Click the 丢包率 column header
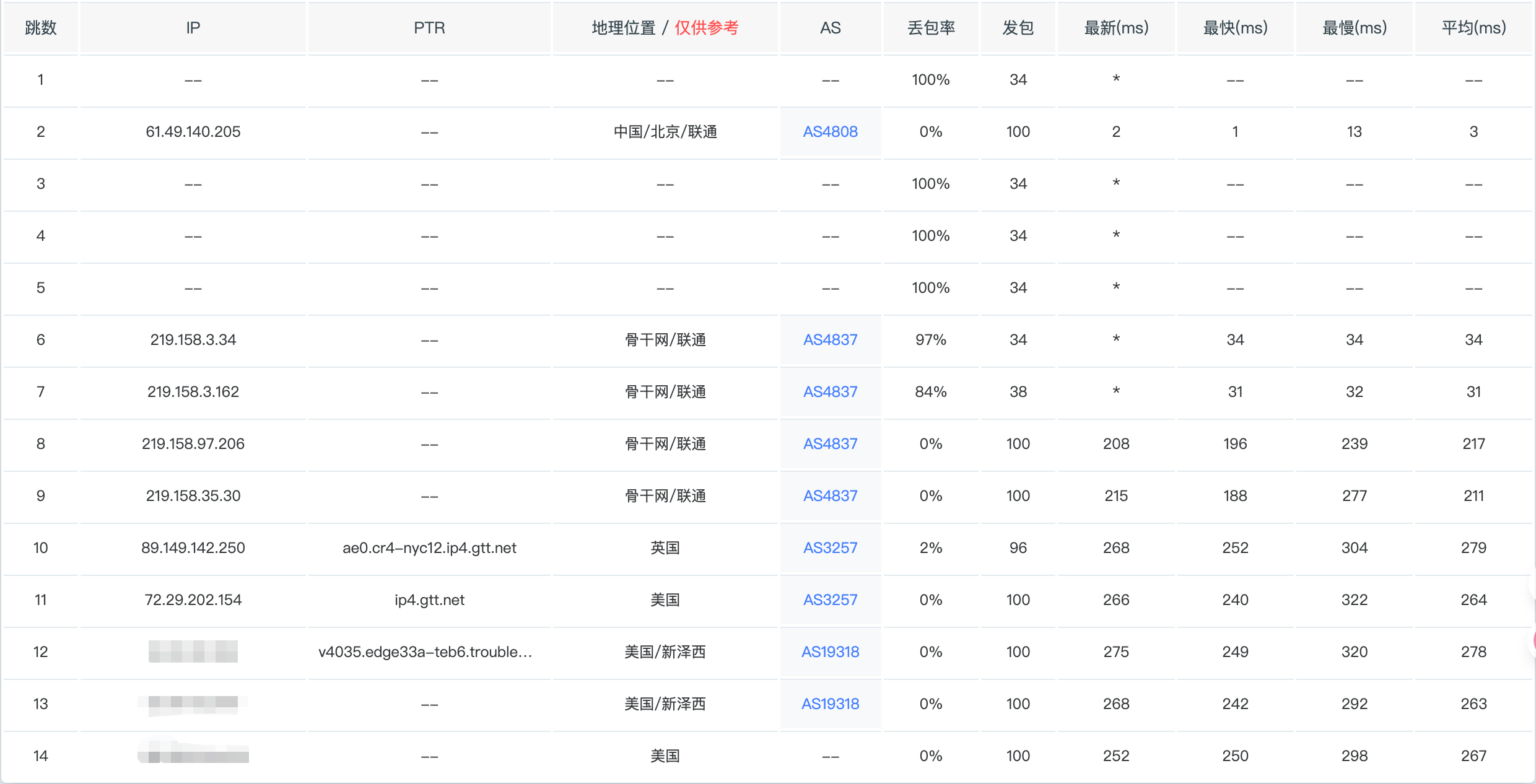The image size is (1536, 784). [x=931, y=28]
